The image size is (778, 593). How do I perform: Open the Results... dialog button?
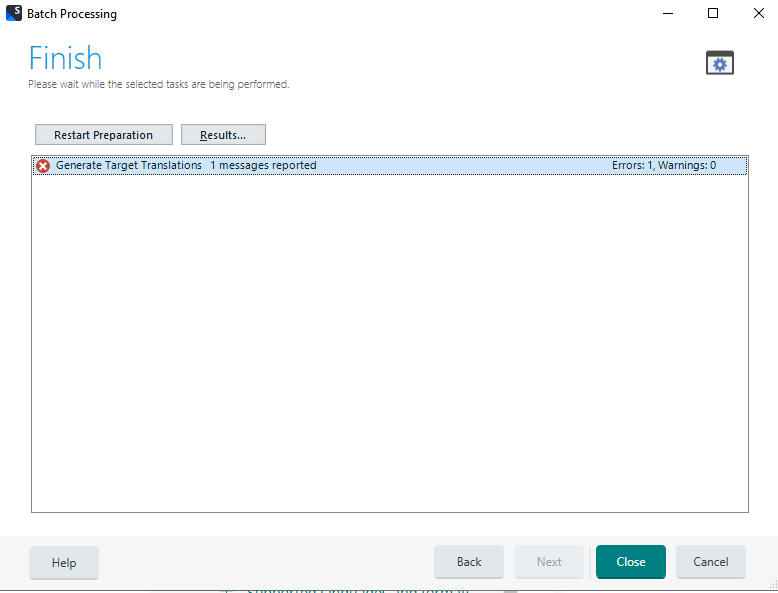[223, 134]
